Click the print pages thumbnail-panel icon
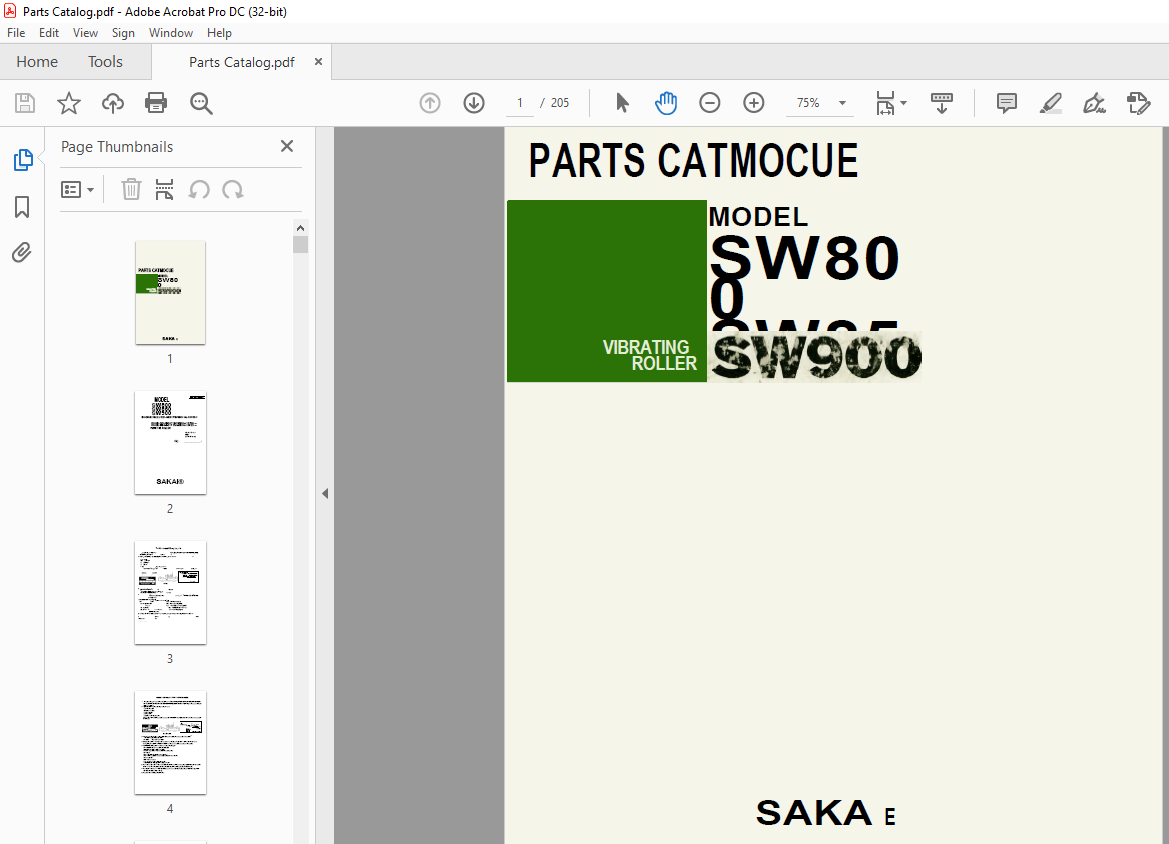This screenshot has height=844, width=1169. 165,189
